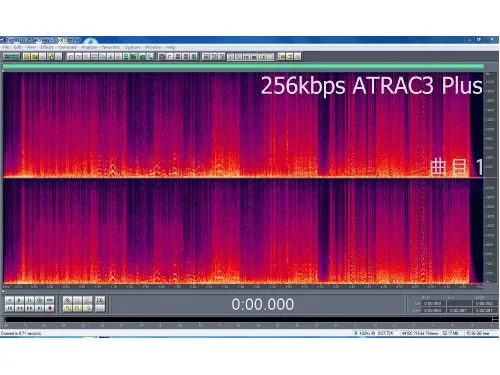500x375 pixels.
Task: Click the selection Begin time field
Action: click(432, 303)
